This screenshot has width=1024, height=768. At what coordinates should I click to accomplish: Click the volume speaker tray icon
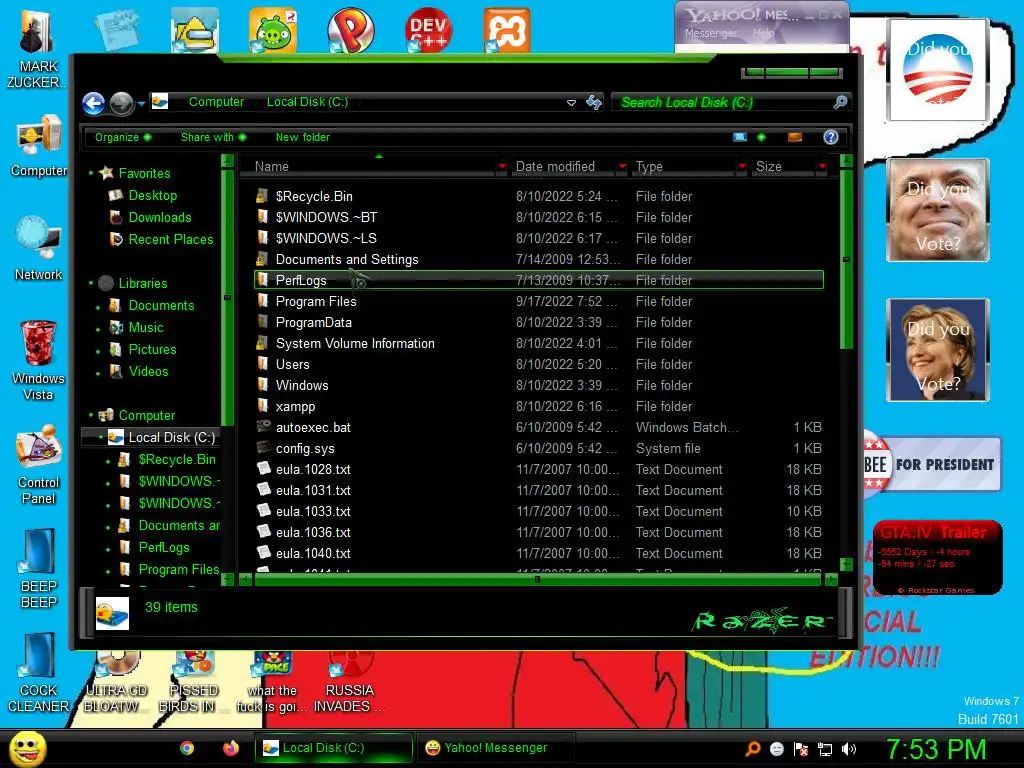(848, 749)
